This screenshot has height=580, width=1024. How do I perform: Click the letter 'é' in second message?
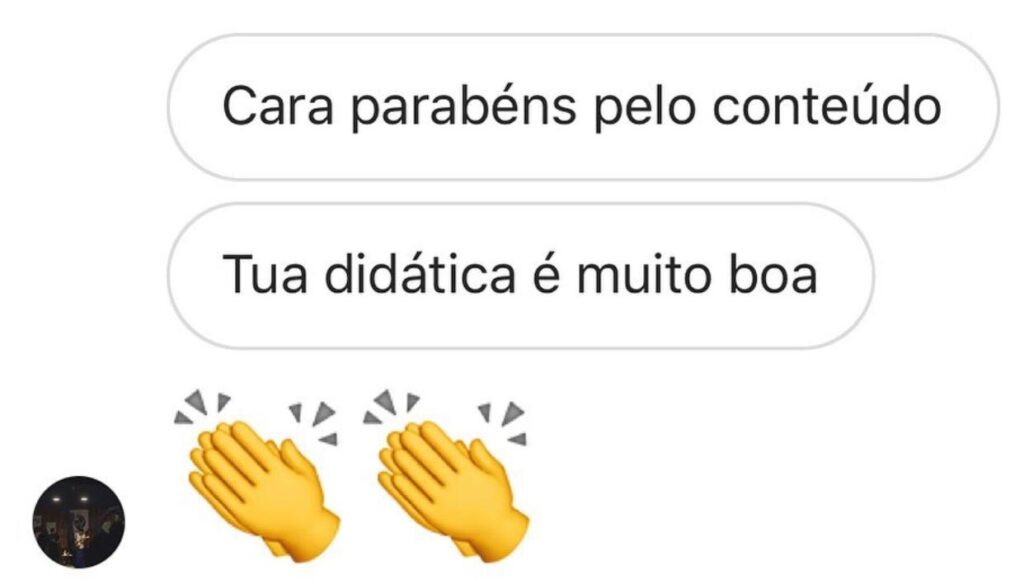(546, 274)
